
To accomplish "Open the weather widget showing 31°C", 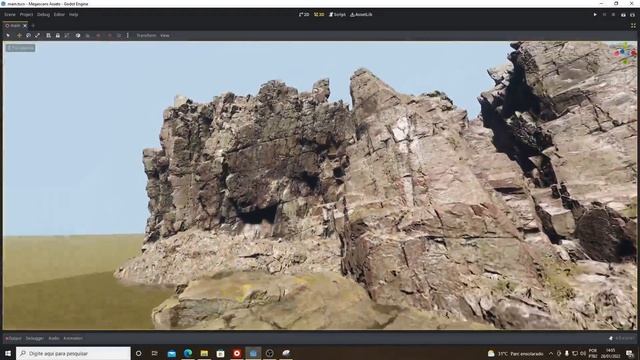I will pos(516,353).
